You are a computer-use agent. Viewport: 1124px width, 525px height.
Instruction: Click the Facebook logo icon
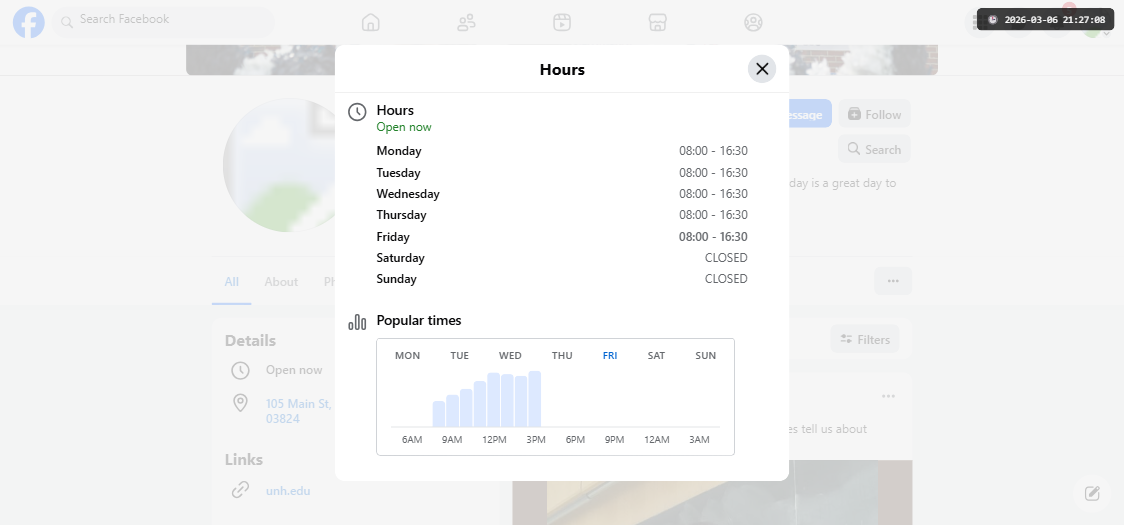[x=29, y=22]
